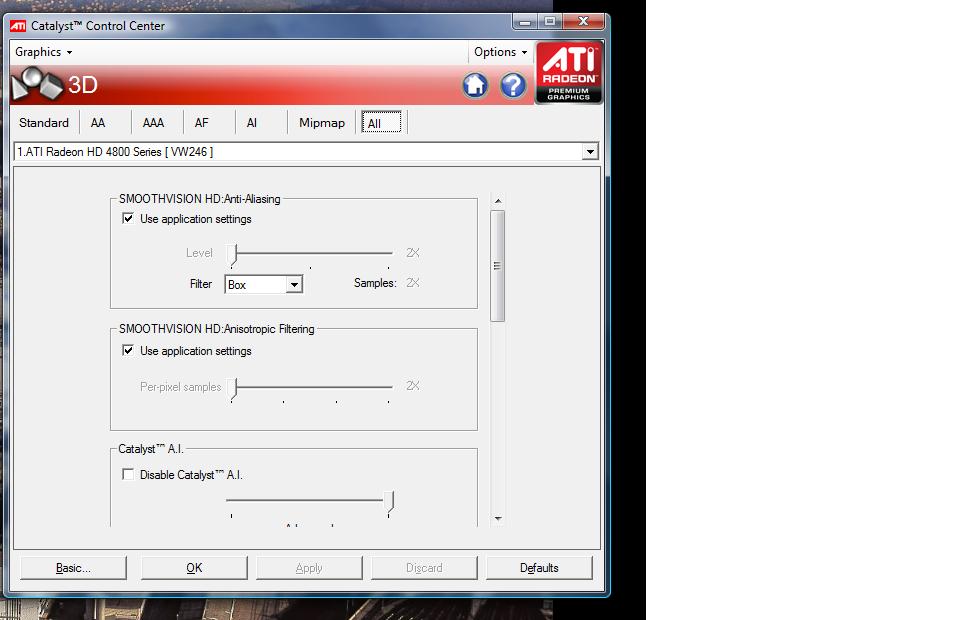Switch to the AA tab
This screenshot has height=620, width=960.
[x=98, y=122]
